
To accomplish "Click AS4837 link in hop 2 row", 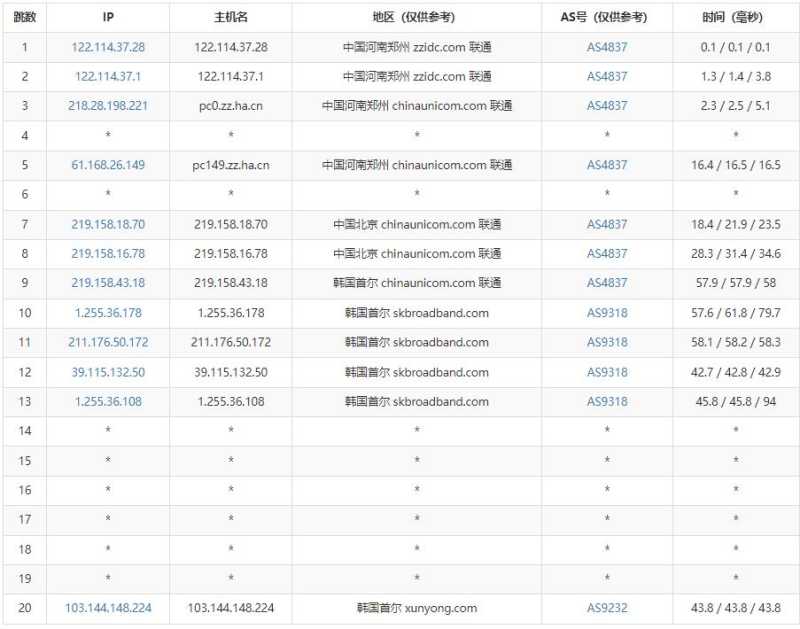I will click(x=607, y=77).
